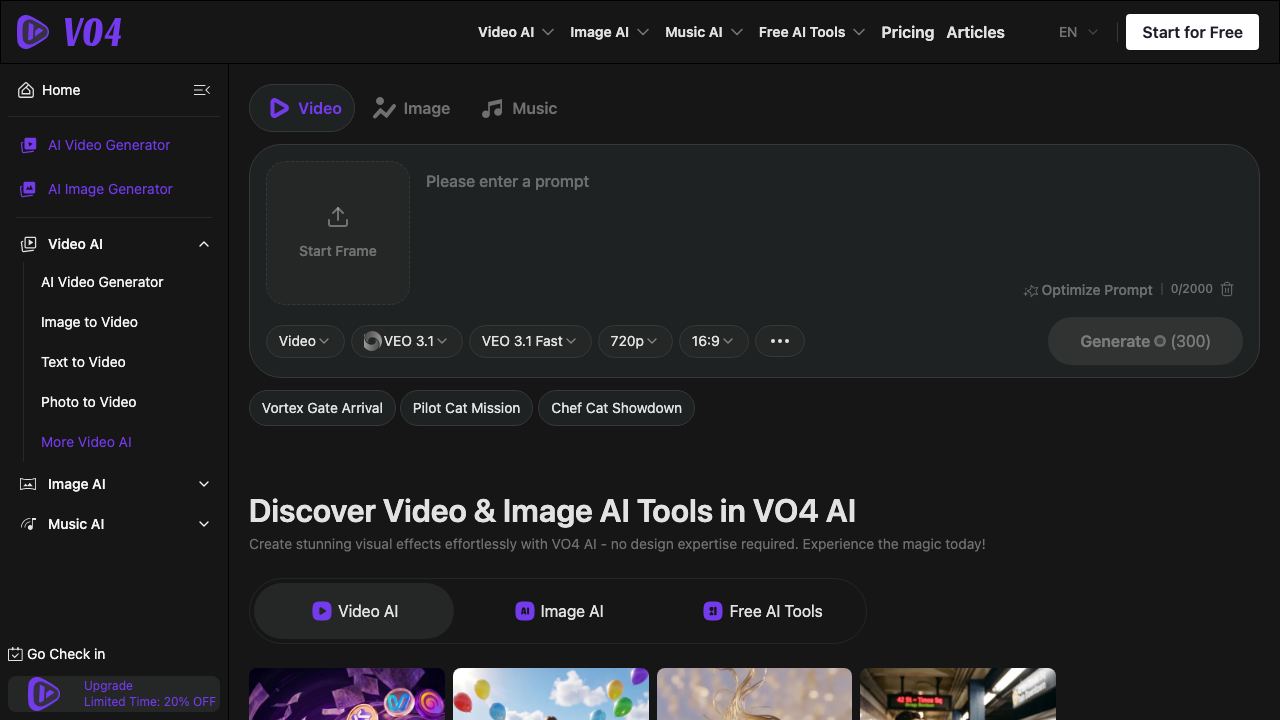Open the EN language selector

[x=1078, y=32]
